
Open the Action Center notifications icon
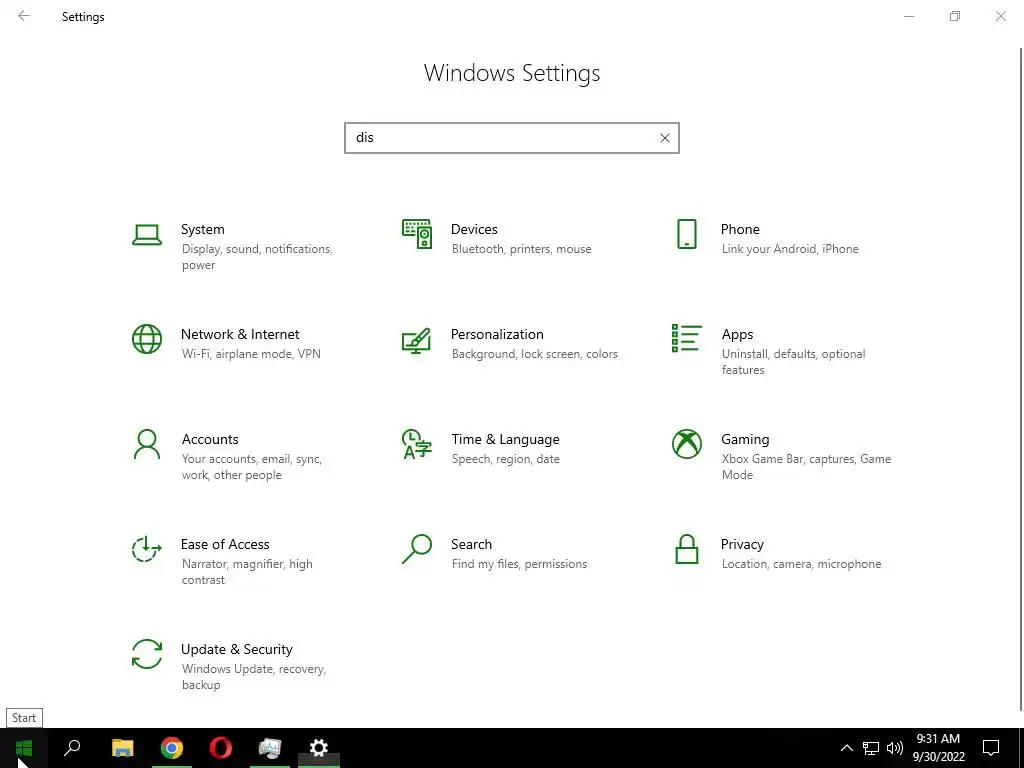click(991, 748)
